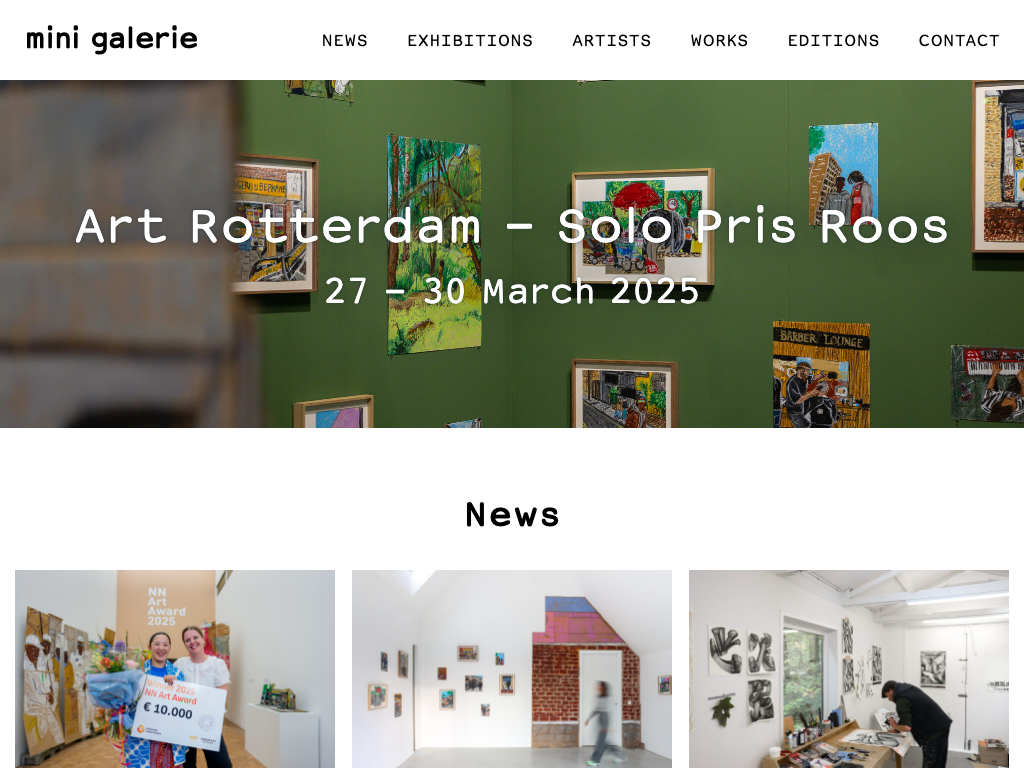
Task: Click the red umbrella framed painting
Action: tap(643, 226)
